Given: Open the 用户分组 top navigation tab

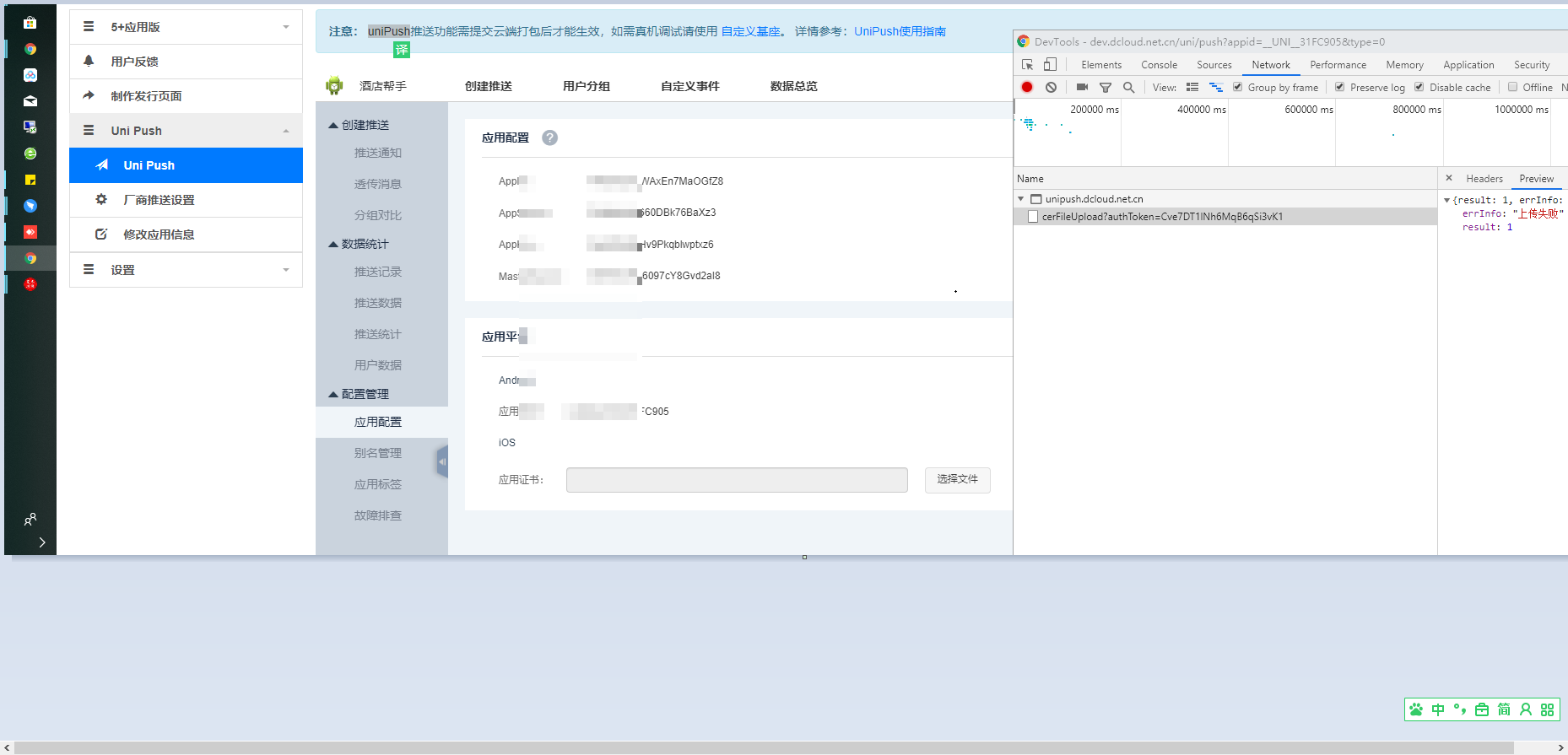Looking at the screenshot, I should pos(587,86).
